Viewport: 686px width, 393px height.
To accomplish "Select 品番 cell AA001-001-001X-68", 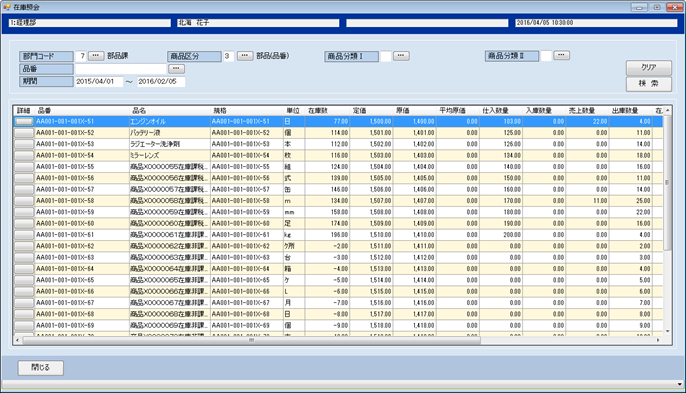I will click(x=82, y=314).
